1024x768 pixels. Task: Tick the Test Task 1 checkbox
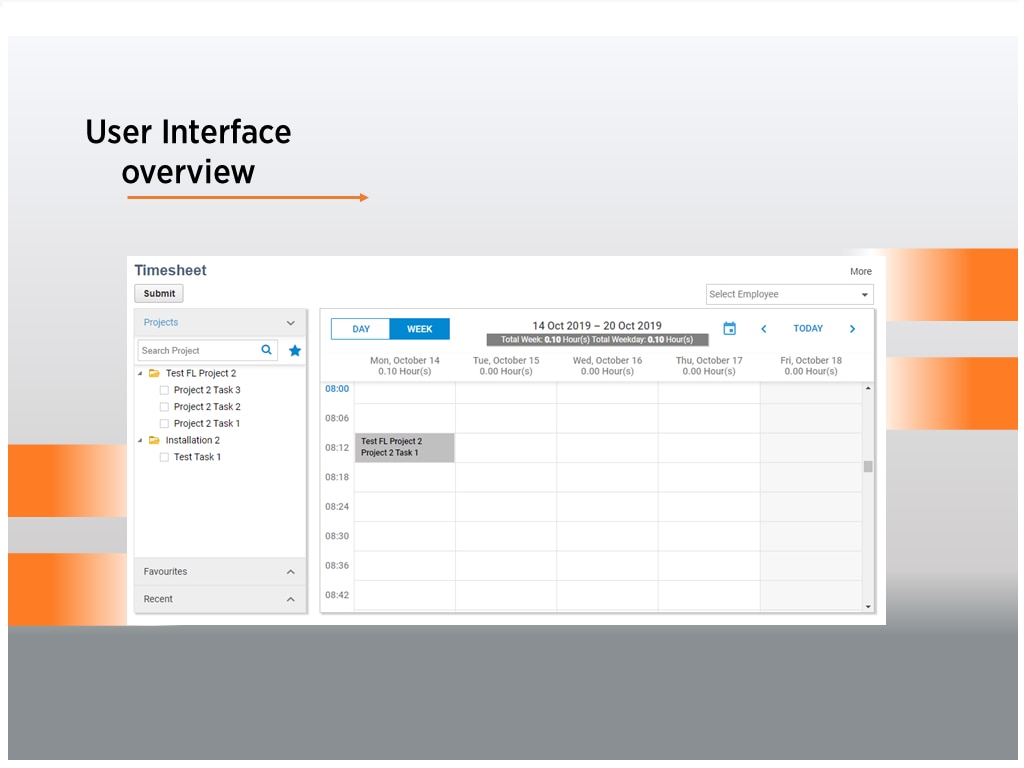(x=165, y=457)
